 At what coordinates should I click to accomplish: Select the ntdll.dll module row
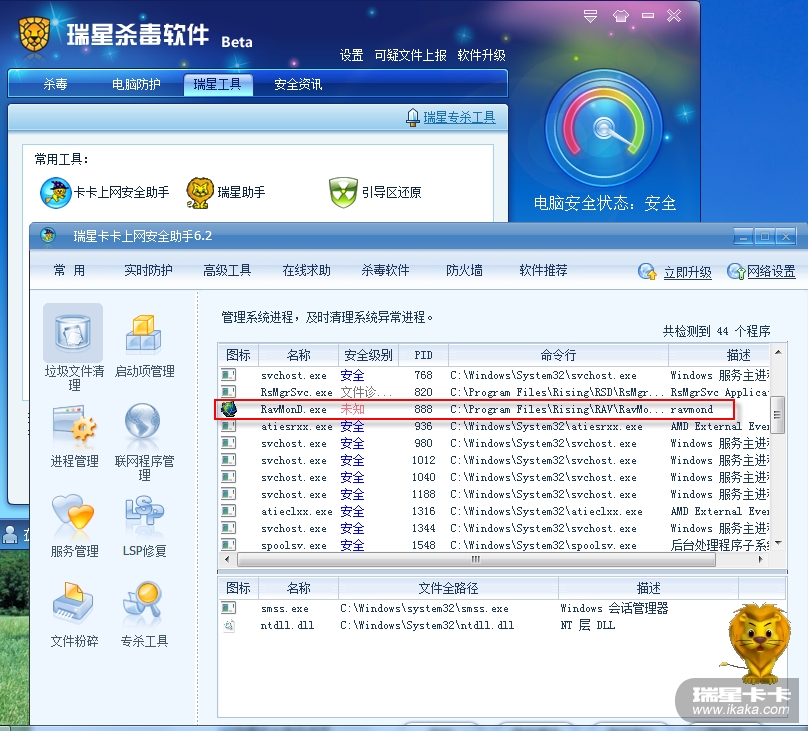pos(502,625)
